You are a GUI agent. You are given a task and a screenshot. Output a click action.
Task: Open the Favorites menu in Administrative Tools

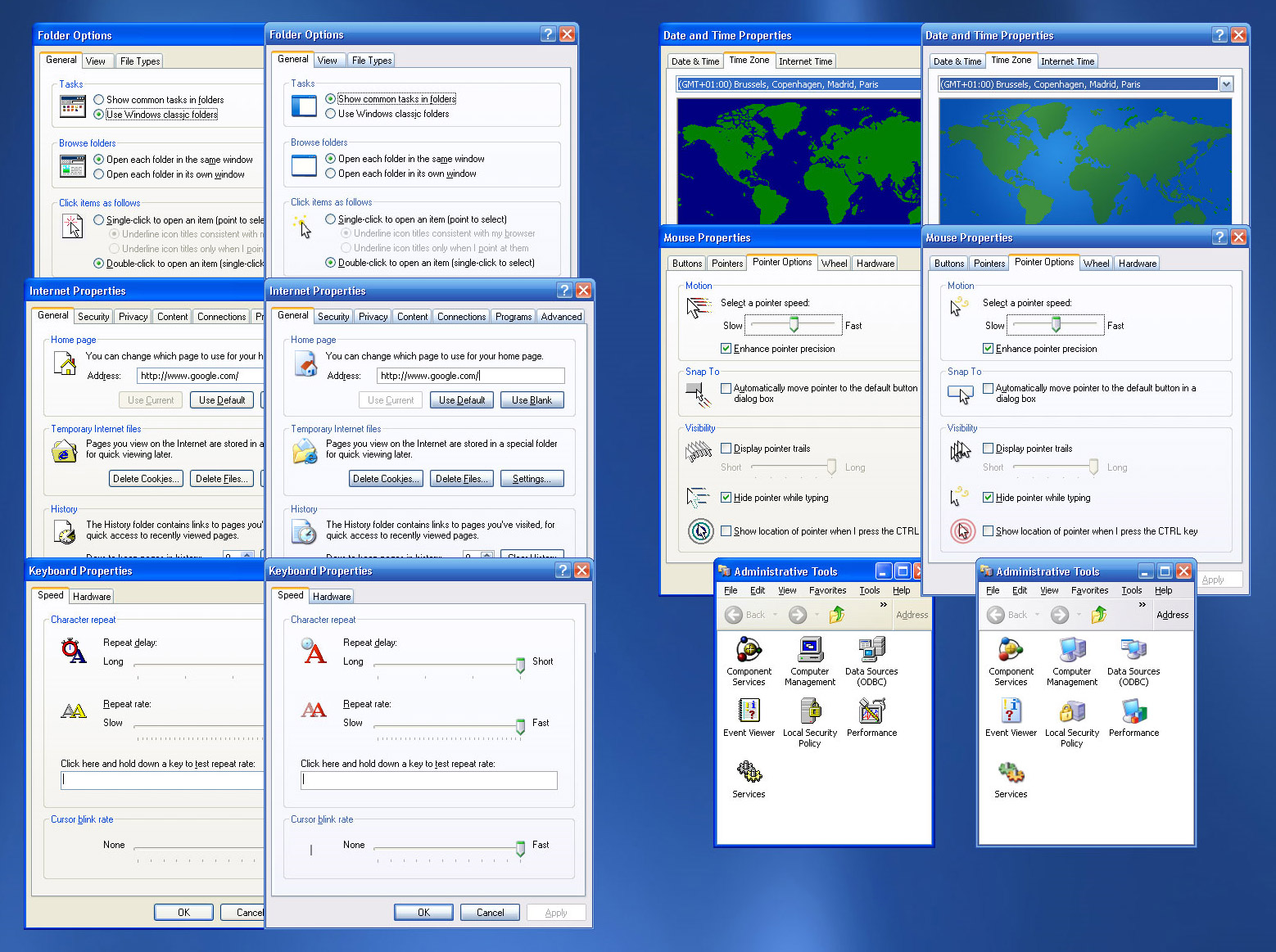click(x=1090, y=590)
